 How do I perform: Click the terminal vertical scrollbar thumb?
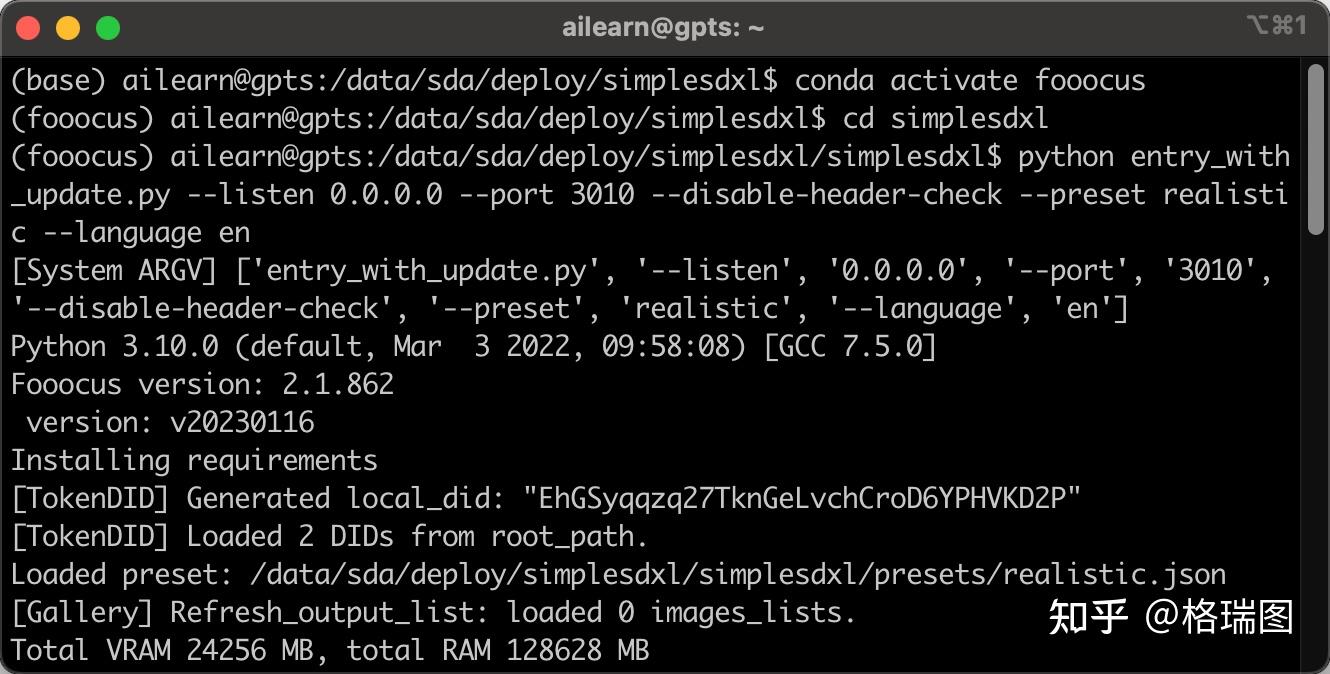pyautogui.click(x=1314, y=150)
